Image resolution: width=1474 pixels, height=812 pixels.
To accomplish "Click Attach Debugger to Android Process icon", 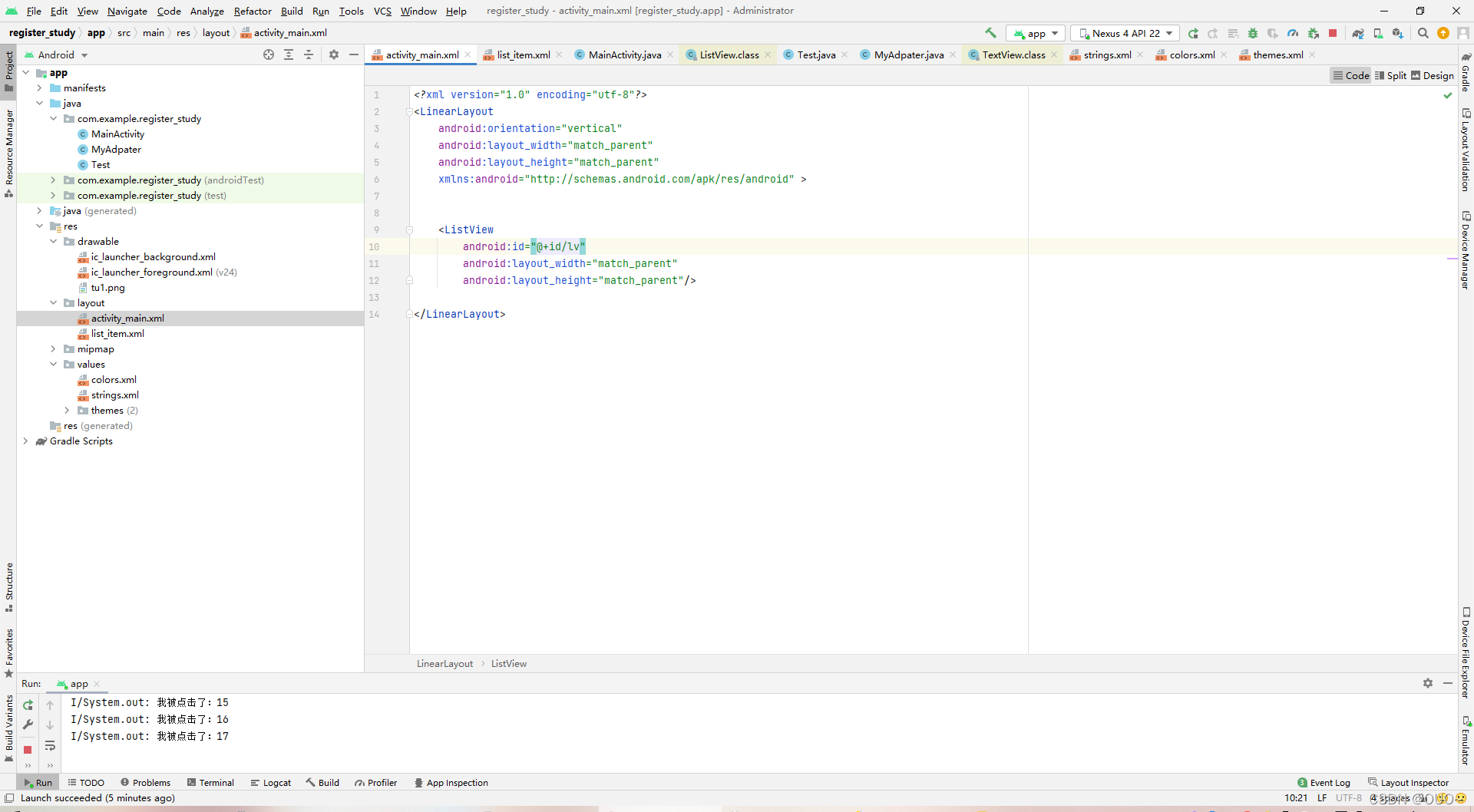I will click(x=1314, y=33).
